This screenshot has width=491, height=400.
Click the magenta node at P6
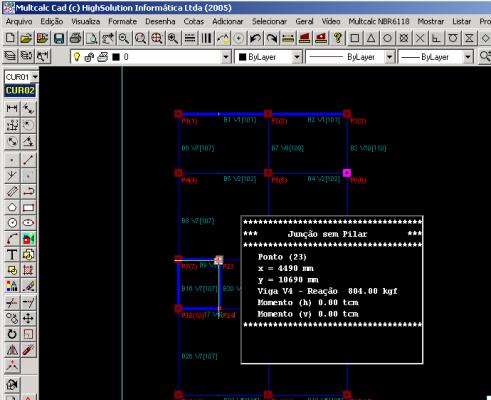(x=347, y=173)
